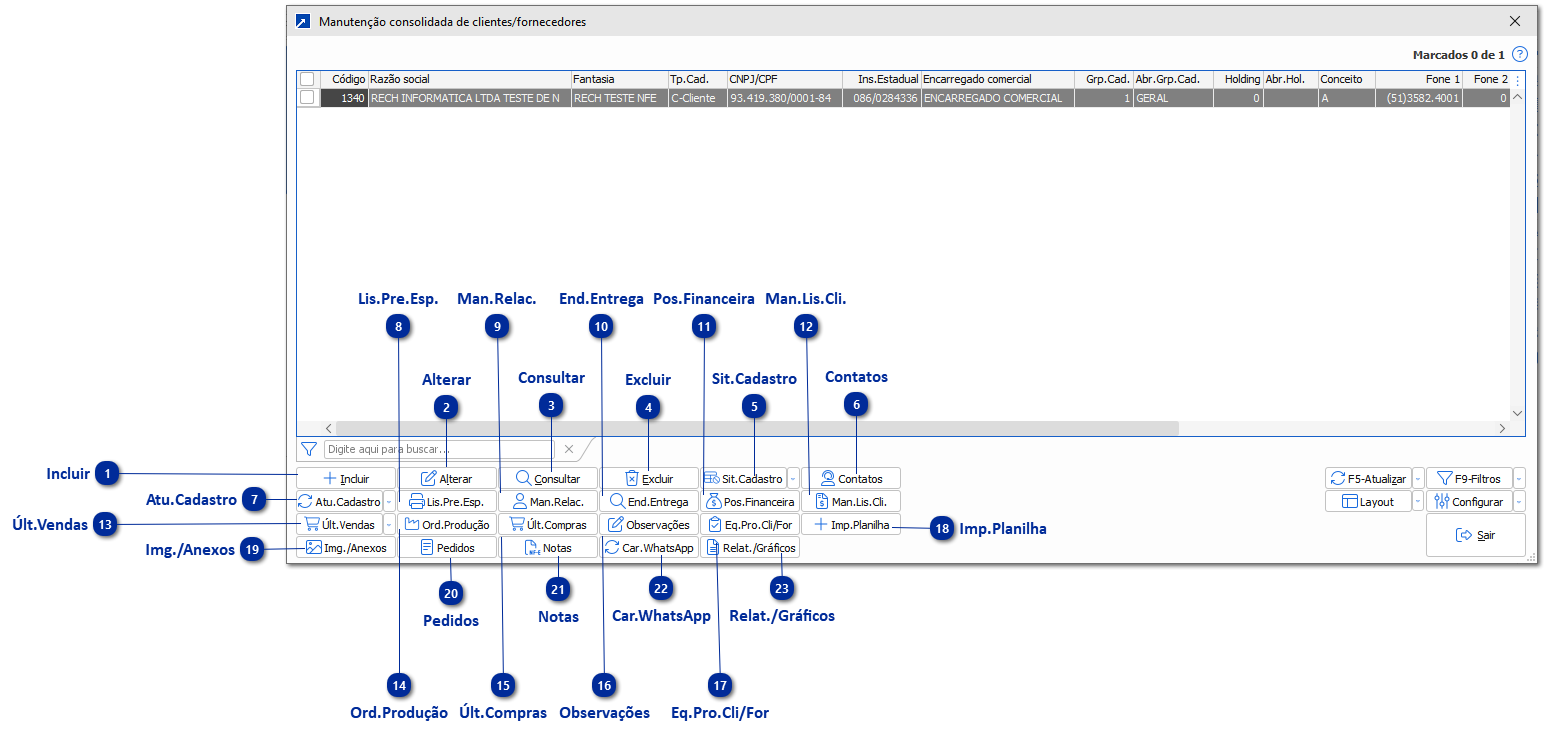Screen dimensions: 1561x739
Task: Click the Sair exit button
Action: pyautogui.click(x=1476, y=535)
